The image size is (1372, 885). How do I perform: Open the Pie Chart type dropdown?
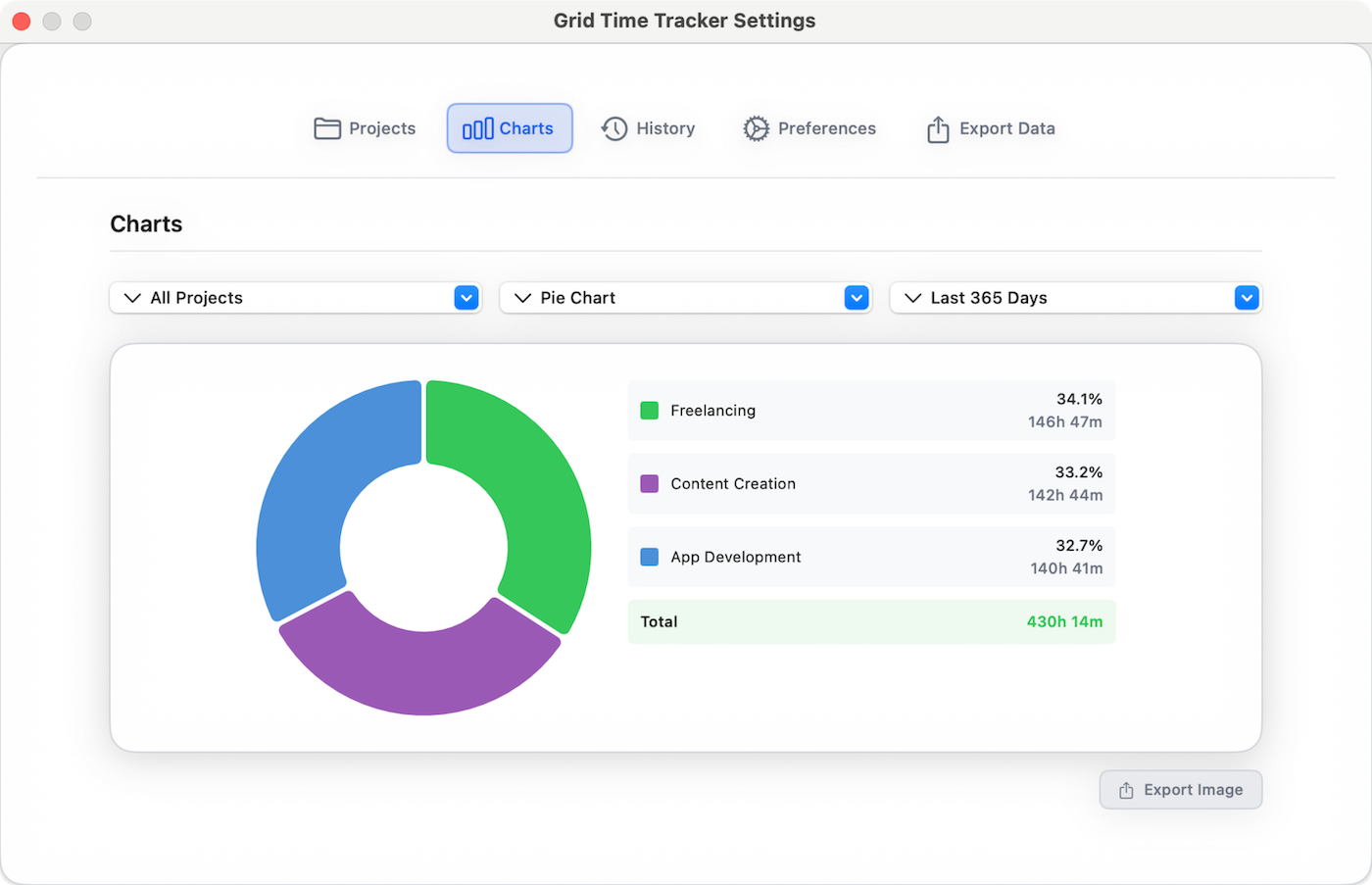[x=685, y=298]
